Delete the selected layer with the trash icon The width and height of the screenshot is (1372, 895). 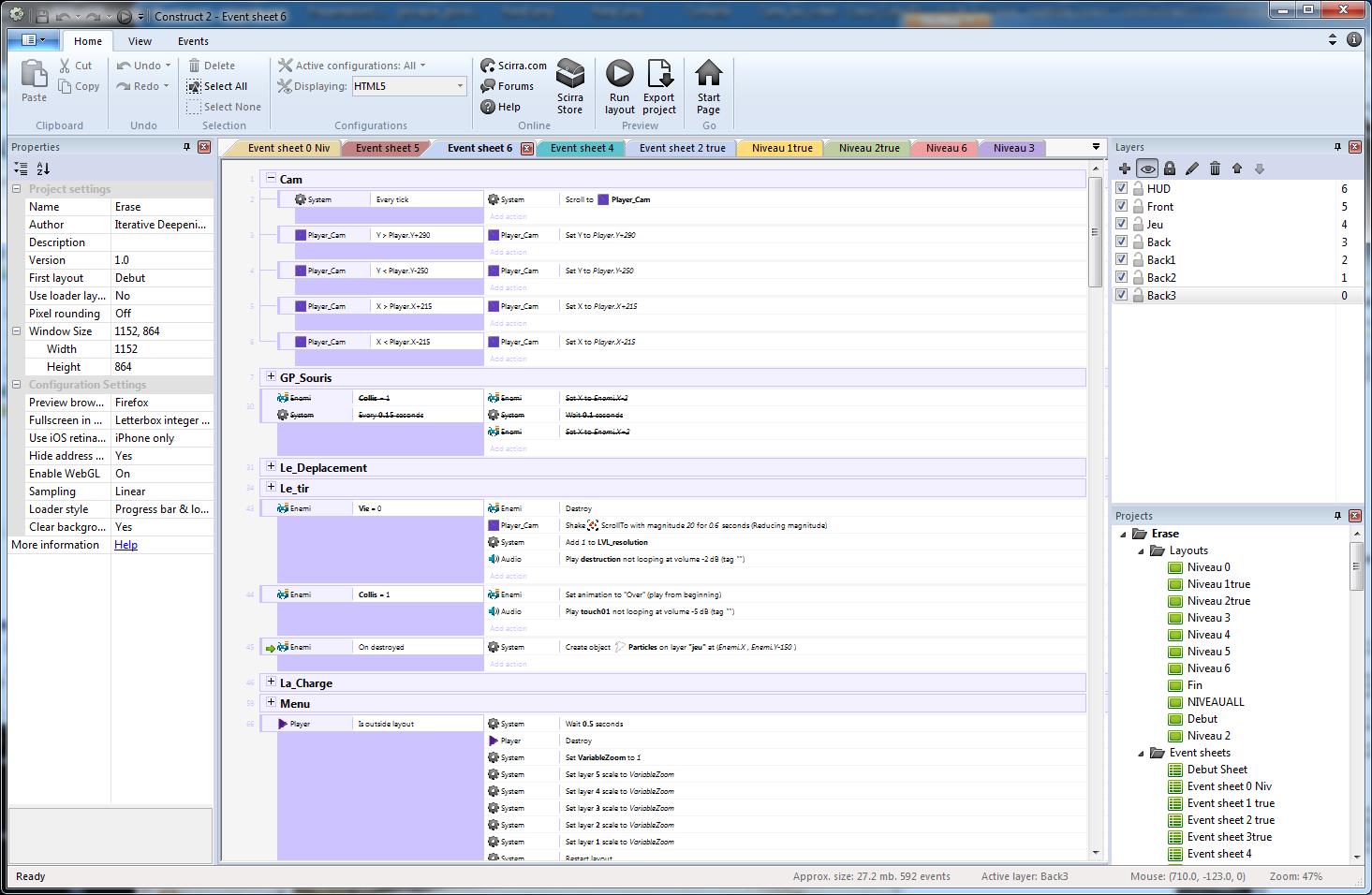(1215, 169)
